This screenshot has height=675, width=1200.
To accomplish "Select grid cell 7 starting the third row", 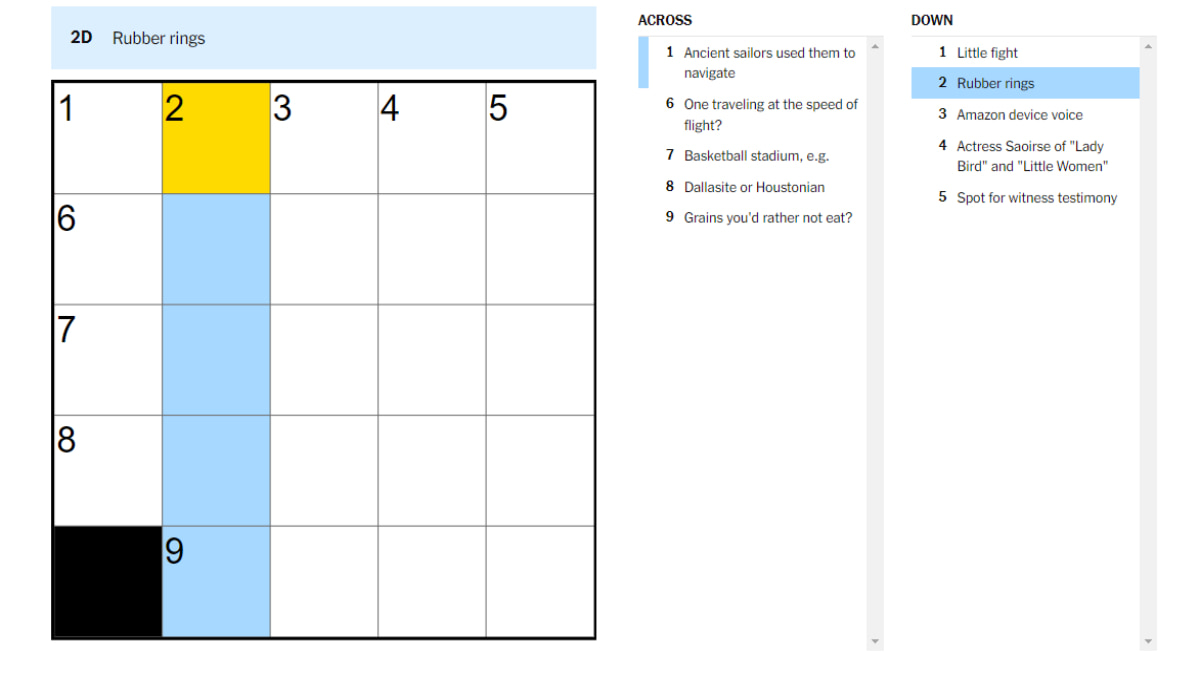I will (x=106, y=360).
